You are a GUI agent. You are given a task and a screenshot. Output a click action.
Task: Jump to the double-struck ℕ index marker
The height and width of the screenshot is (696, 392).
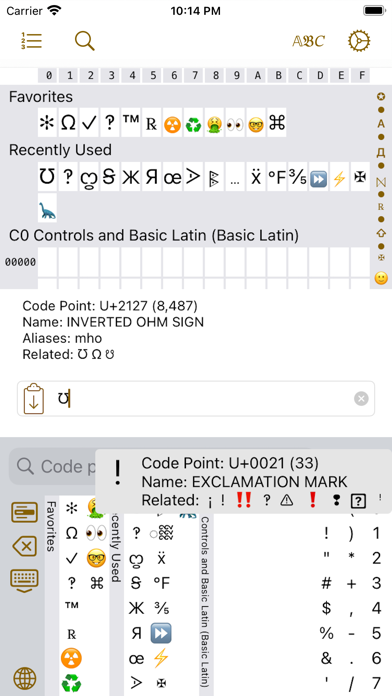pos(380,182)
